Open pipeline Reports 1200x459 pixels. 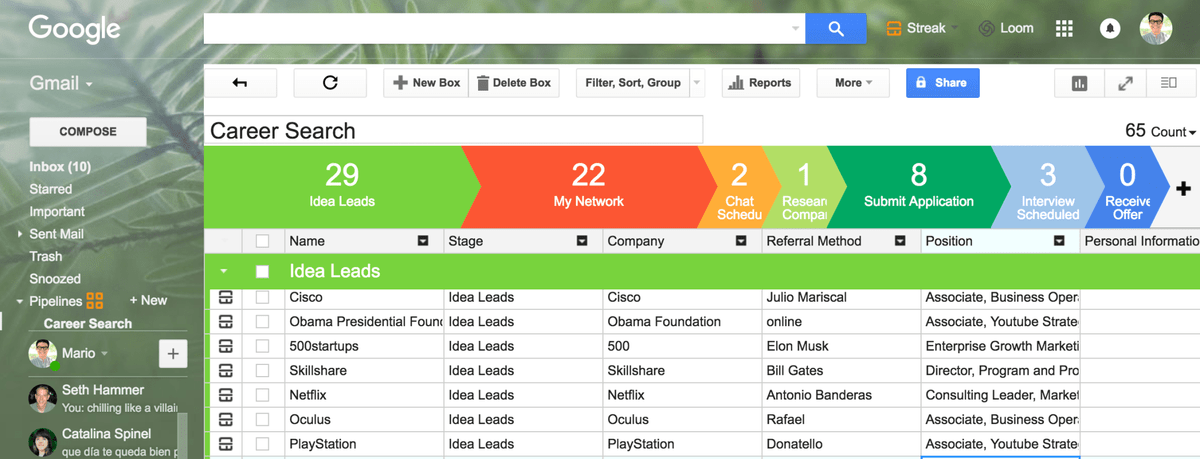pyautogui.click(x=760, y=83)
